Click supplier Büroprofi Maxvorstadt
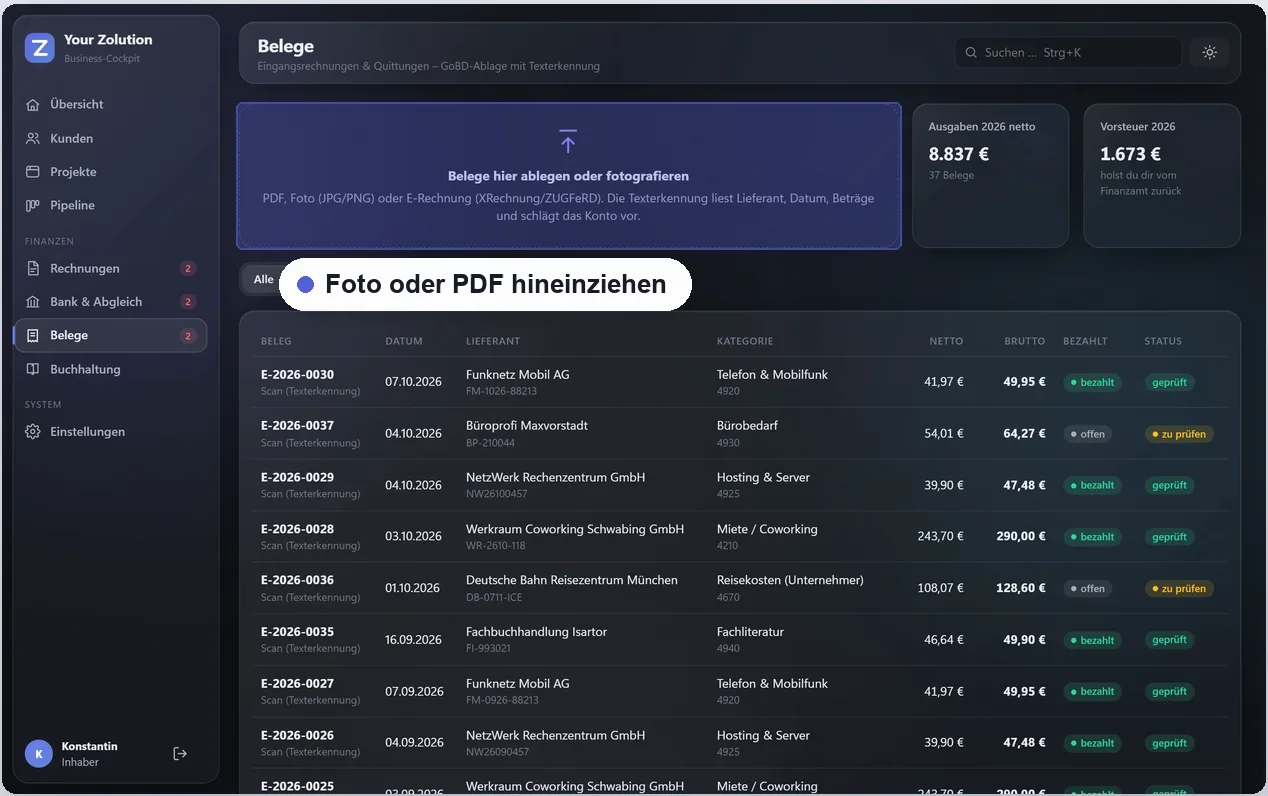 pyautogui.click(x=526, y=426)
